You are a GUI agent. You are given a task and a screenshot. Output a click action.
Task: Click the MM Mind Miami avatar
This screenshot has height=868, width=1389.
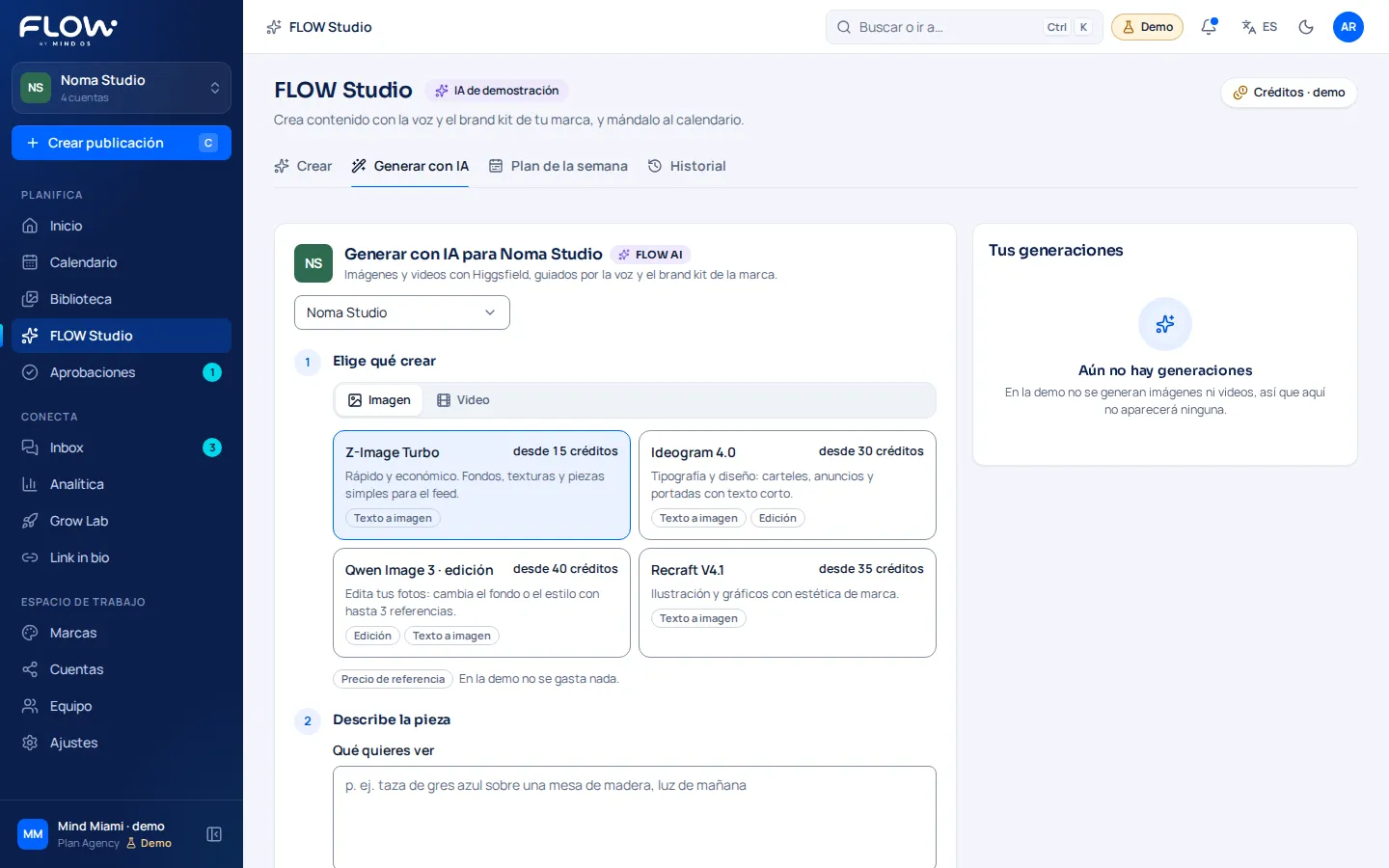tap(33, 834)
